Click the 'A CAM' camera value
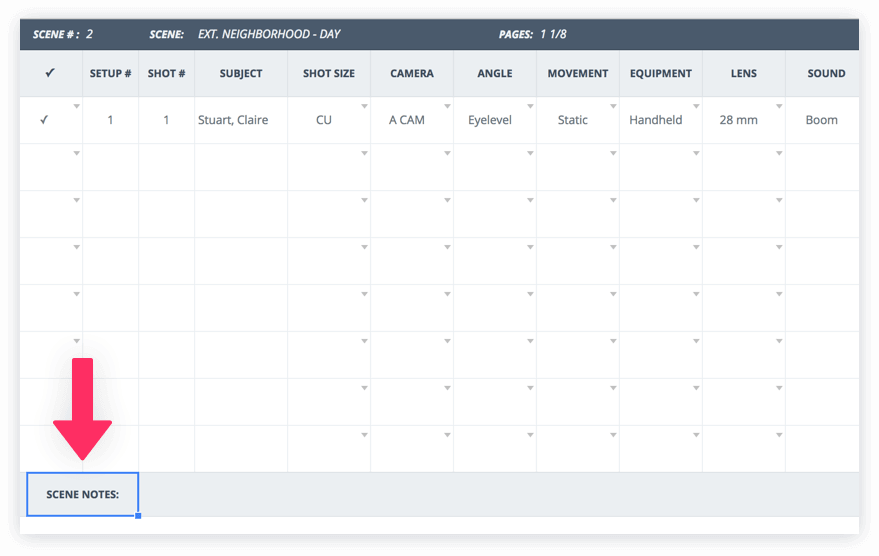The width and height of the screenshot is (879, 556). (x=407, y=120)
